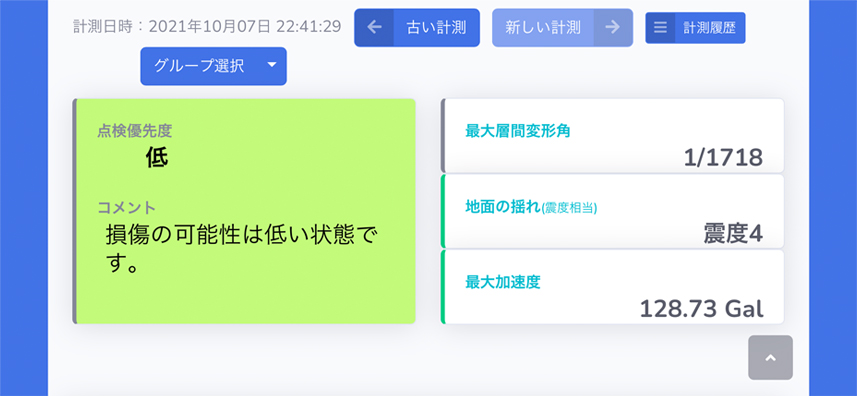The width and height of the screenshot is (857, 396).
Task: Click the 最大加速度 heading label
Action: (502, 282)
